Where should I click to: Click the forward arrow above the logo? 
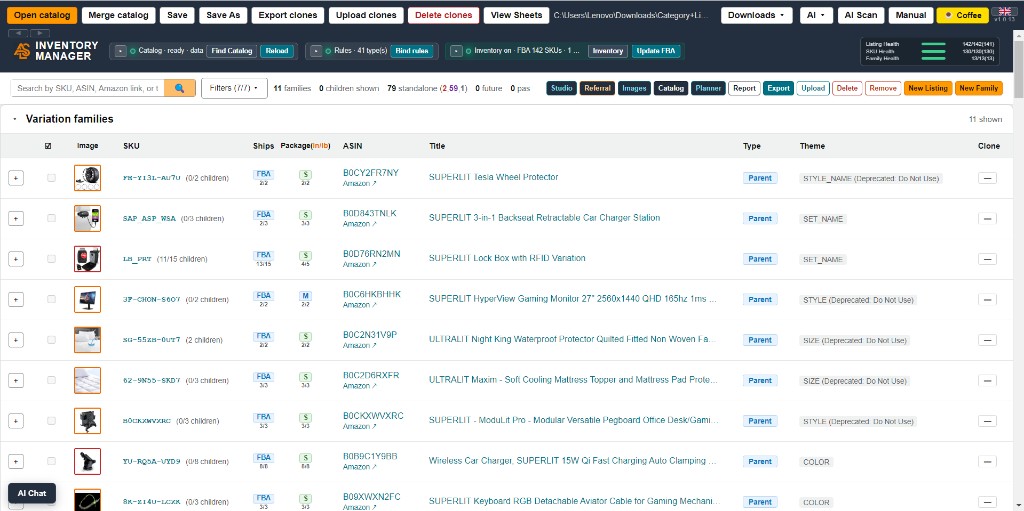tap(40, 33)
